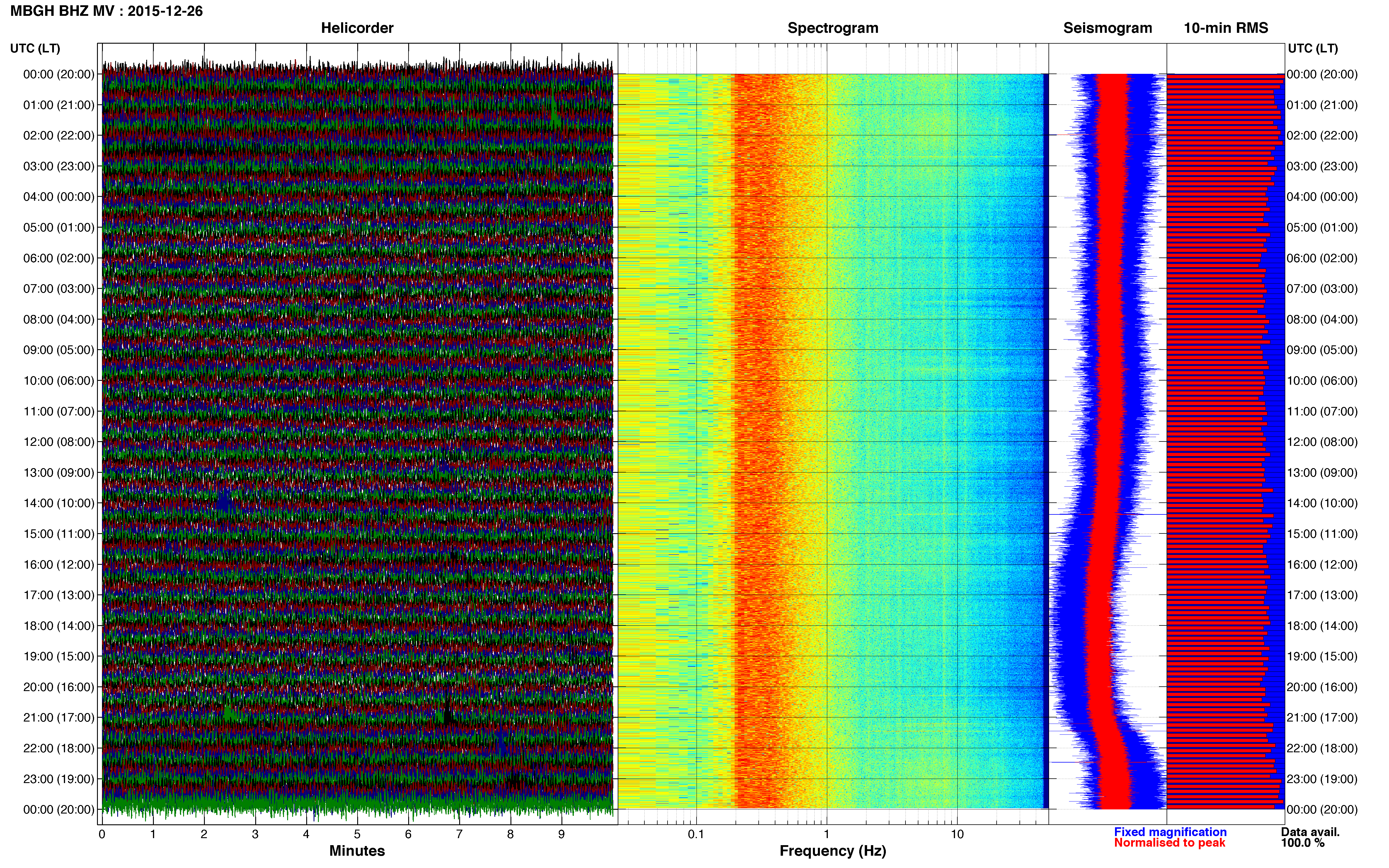Click tick '0.1' on the frequency axis

click(696, 835)
